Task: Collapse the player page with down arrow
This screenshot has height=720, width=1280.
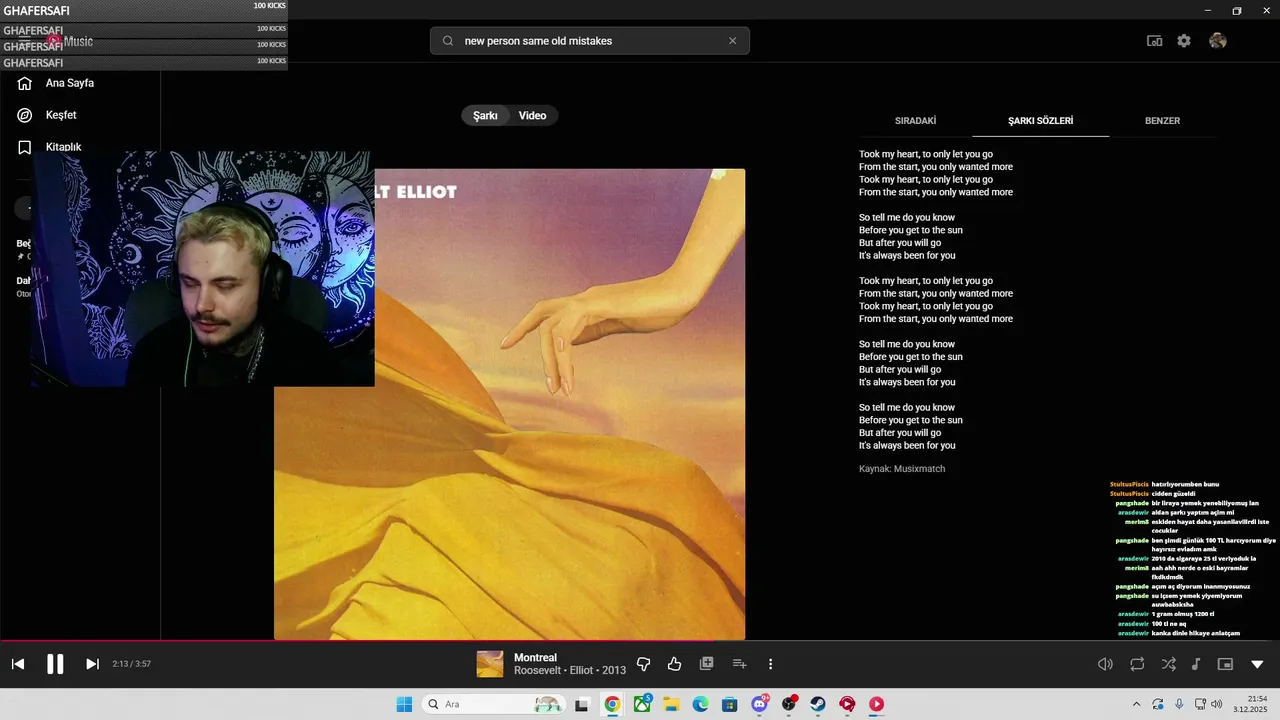Action: click(x=1257, y=664)
